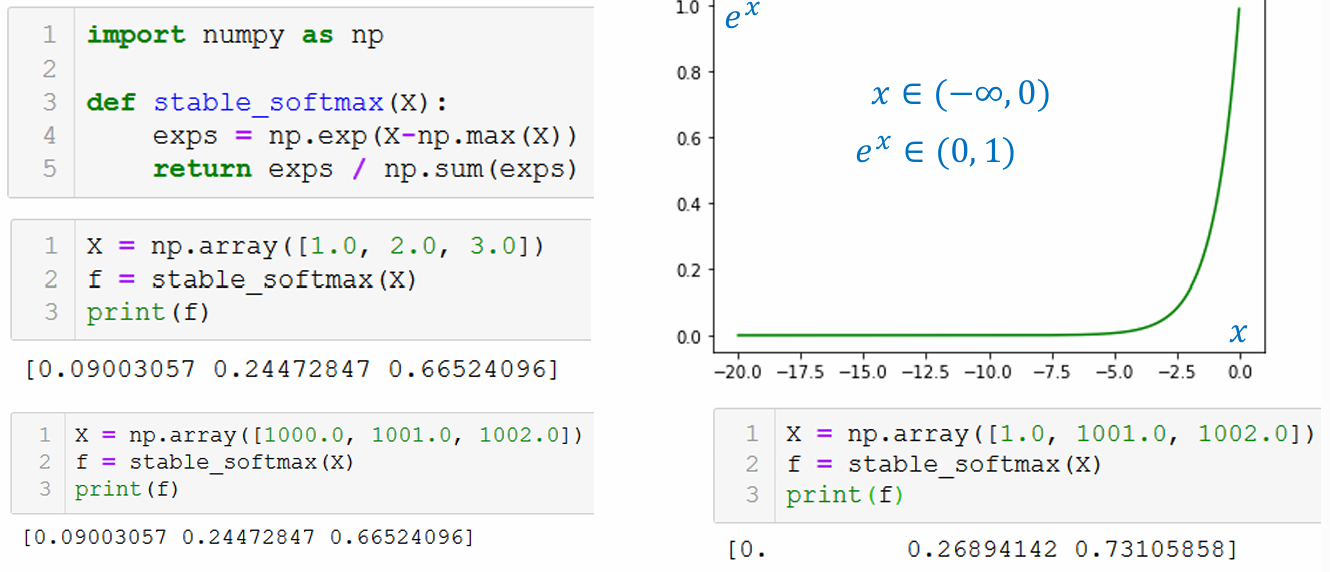Screen dimensions: 1330x572
Task: Click the 'import numpy as np' code line
Action: [x=235, y=35]
